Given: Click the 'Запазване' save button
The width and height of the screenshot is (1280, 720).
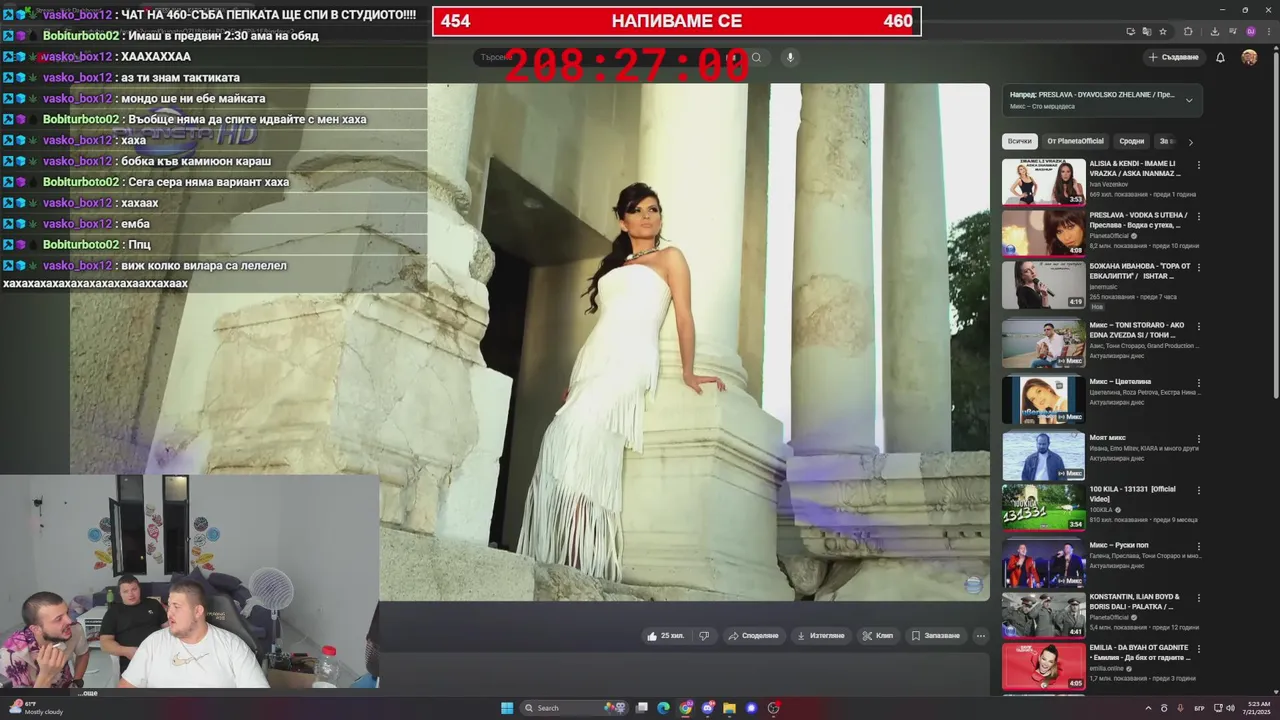Looking at the screenshot, I should point(935,635).
